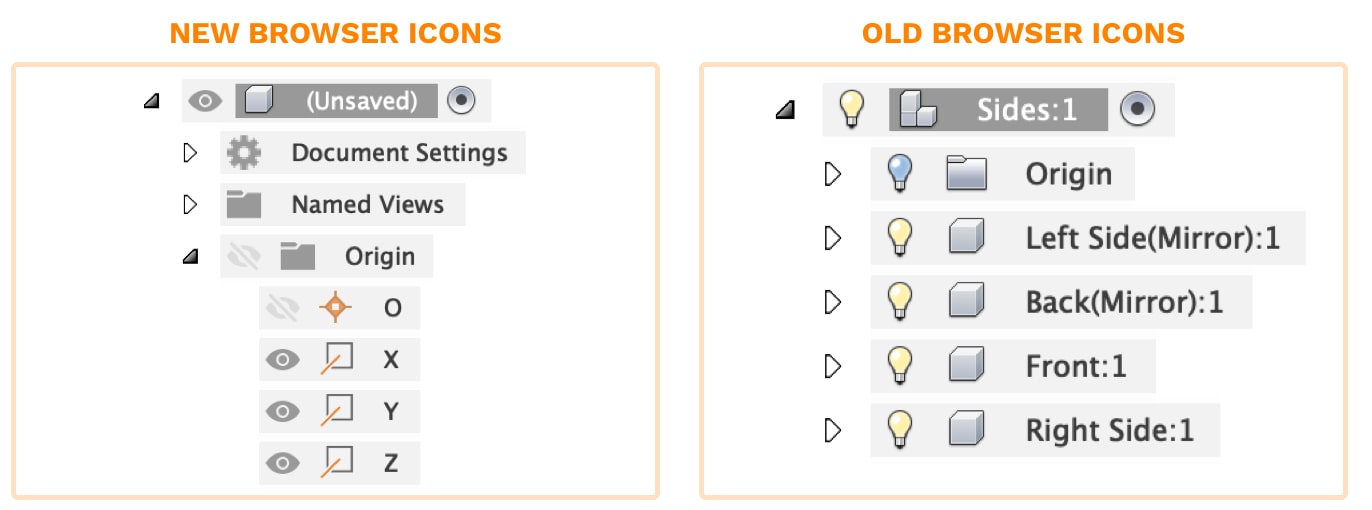Click the plane icon beside X

(336, 359)
